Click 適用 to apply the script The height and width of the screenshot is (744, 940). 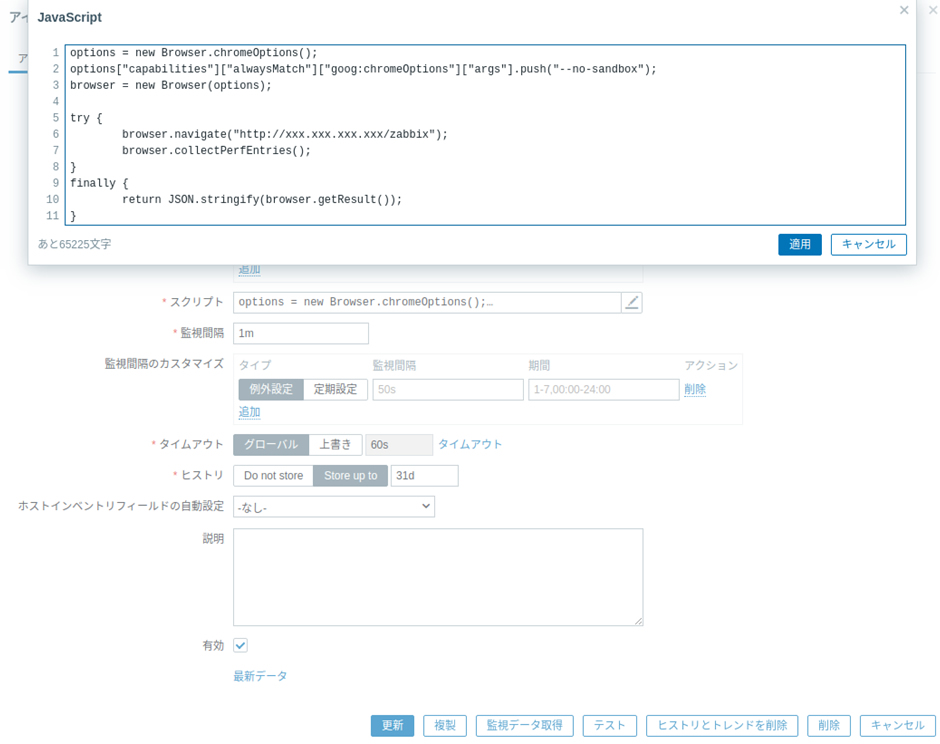click(799, 244)
